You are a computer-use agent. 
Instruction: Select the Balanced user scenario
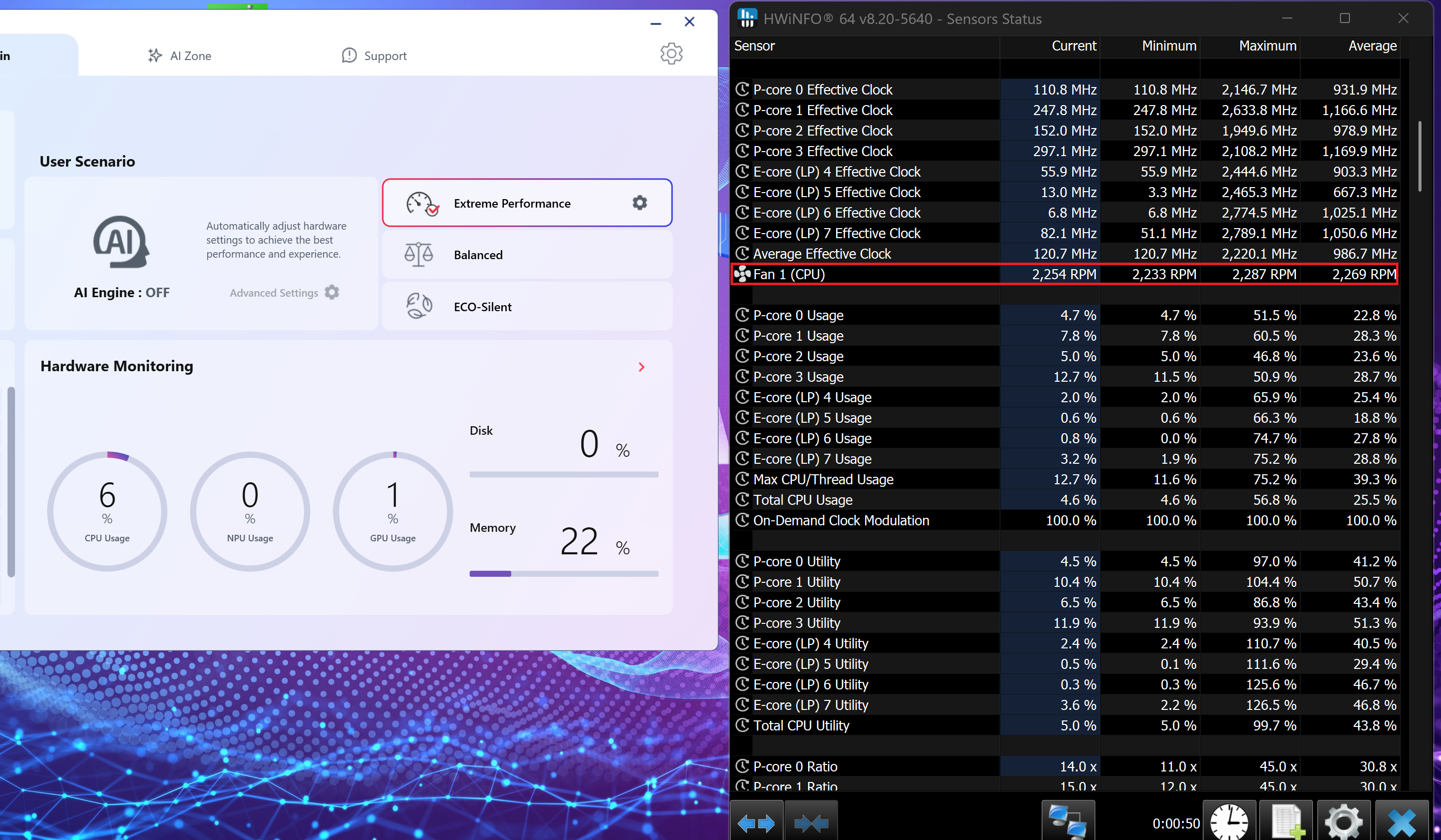pos(527,255)
